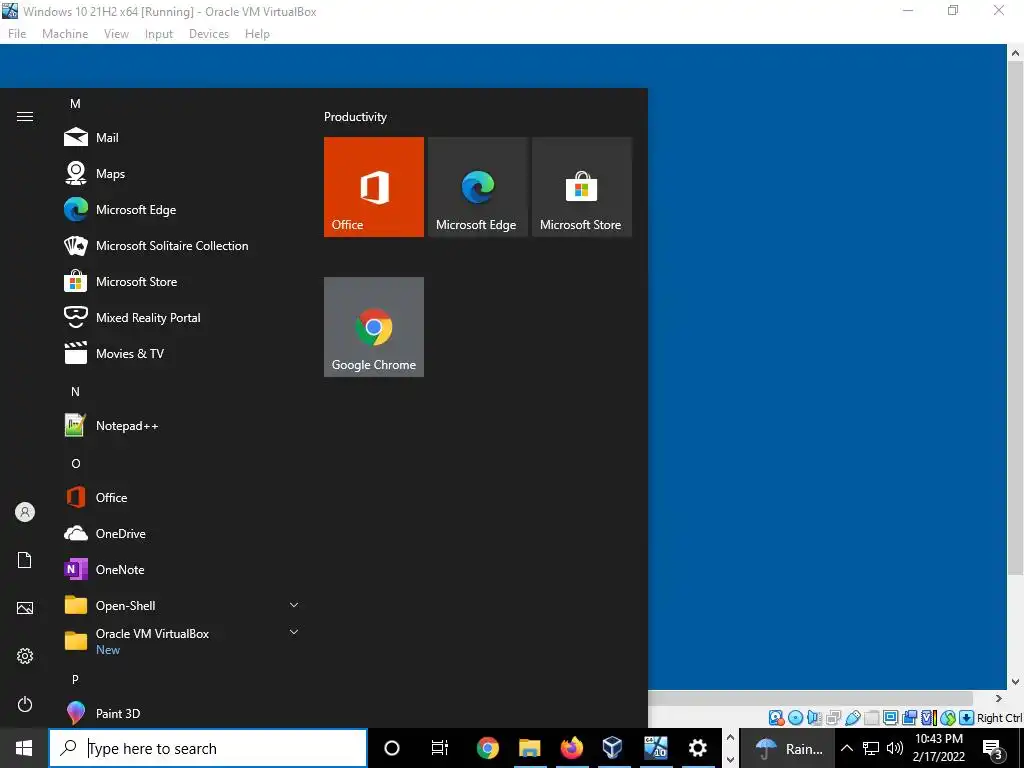Click VirtualBox USB devices indicator
This screenshot has width=1024, height=768.
[852, 718]
